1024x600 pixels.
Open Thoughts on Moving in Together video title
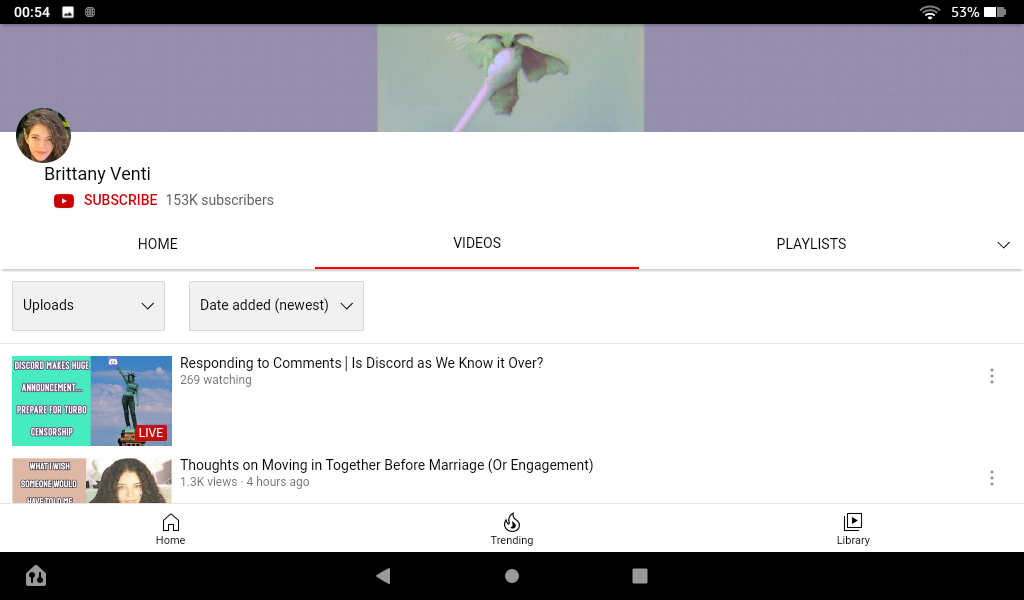(x=387, y=465)
